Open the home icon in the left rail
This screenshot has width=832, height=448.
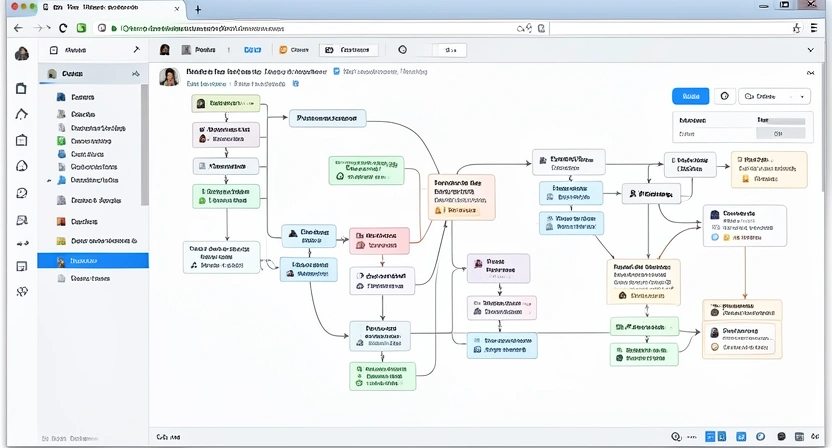coord(22,114)
